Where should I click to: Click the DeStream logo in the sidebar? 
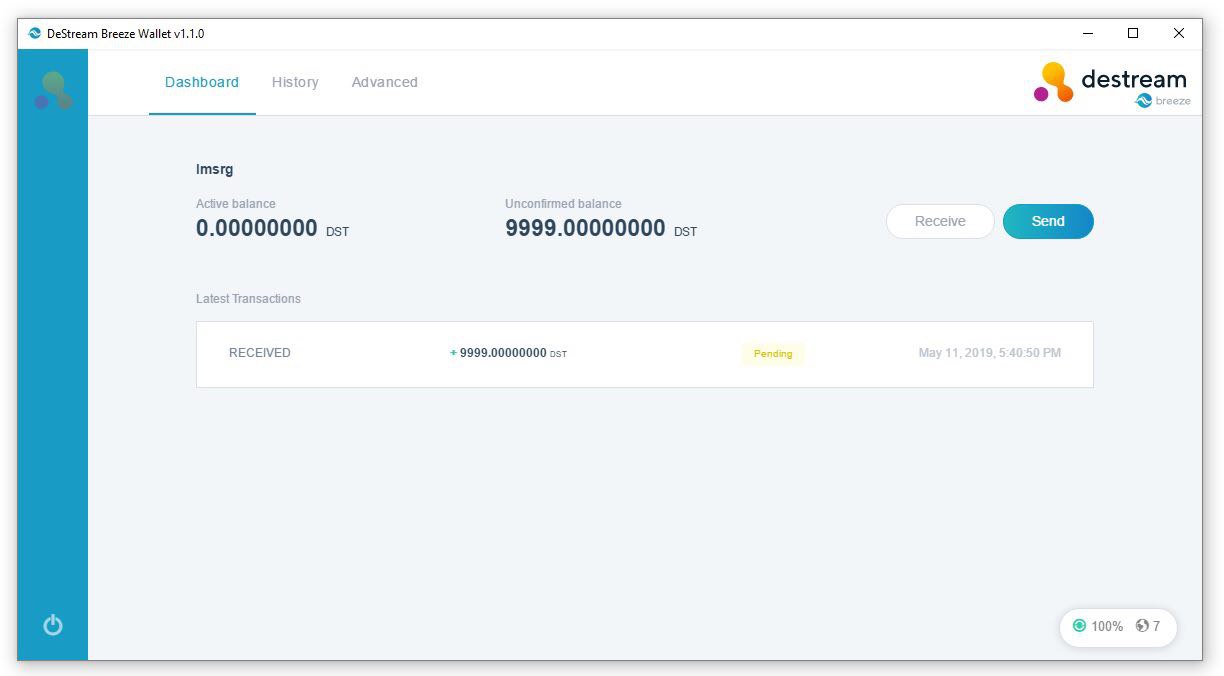coord(53,90)
